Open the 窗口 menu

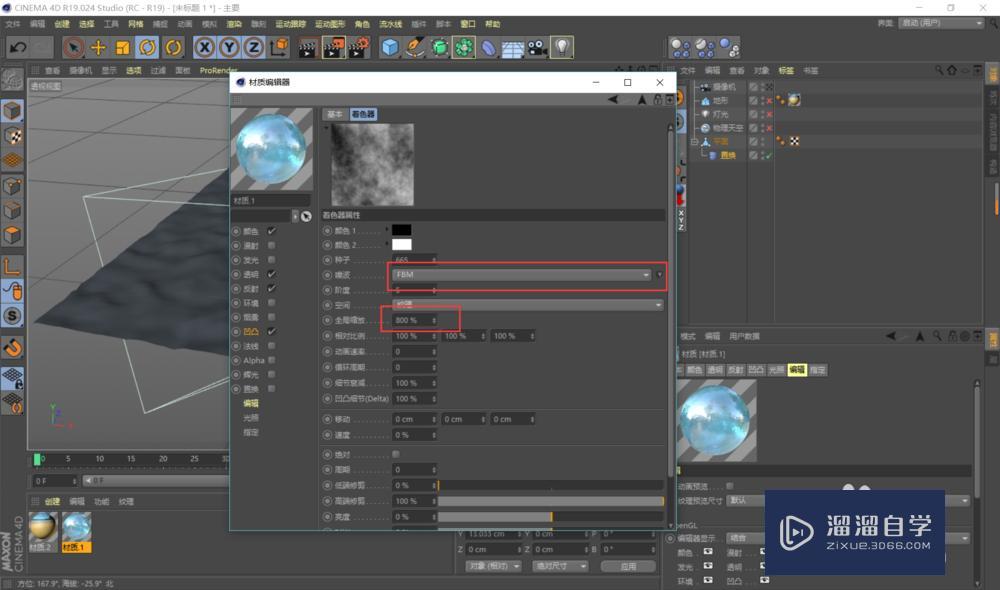(468, 24)
